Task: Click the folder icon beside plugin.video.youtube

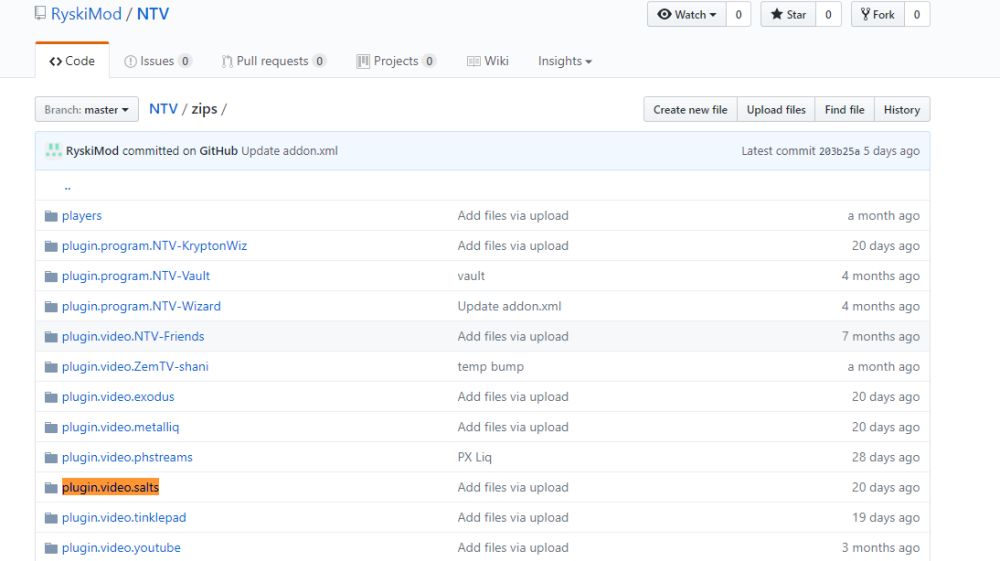Action: pos(51,548)
